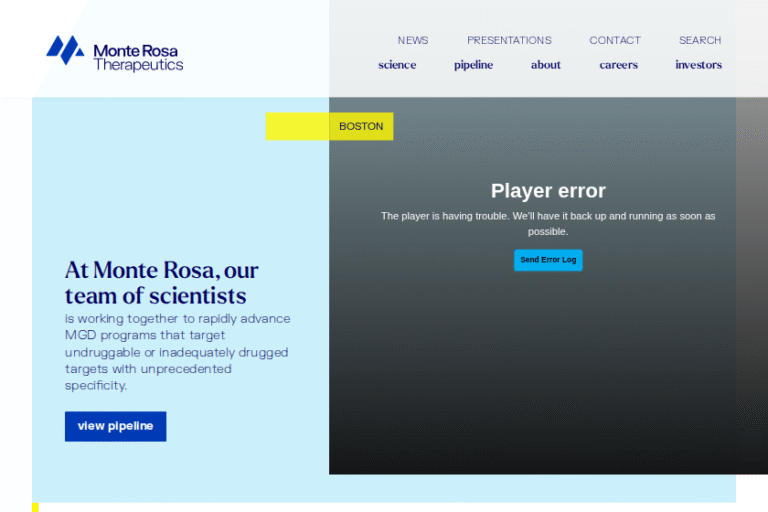
Task: Open the Contact page
Action: (x=614, y=41)
